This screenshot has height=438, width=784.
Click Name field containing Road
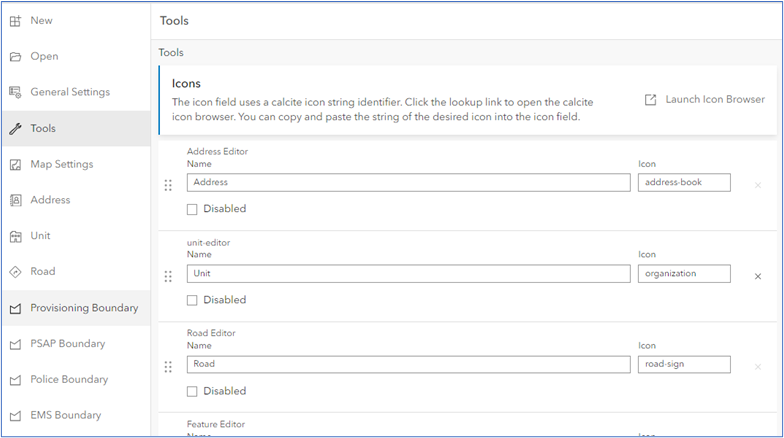(408, 364)
